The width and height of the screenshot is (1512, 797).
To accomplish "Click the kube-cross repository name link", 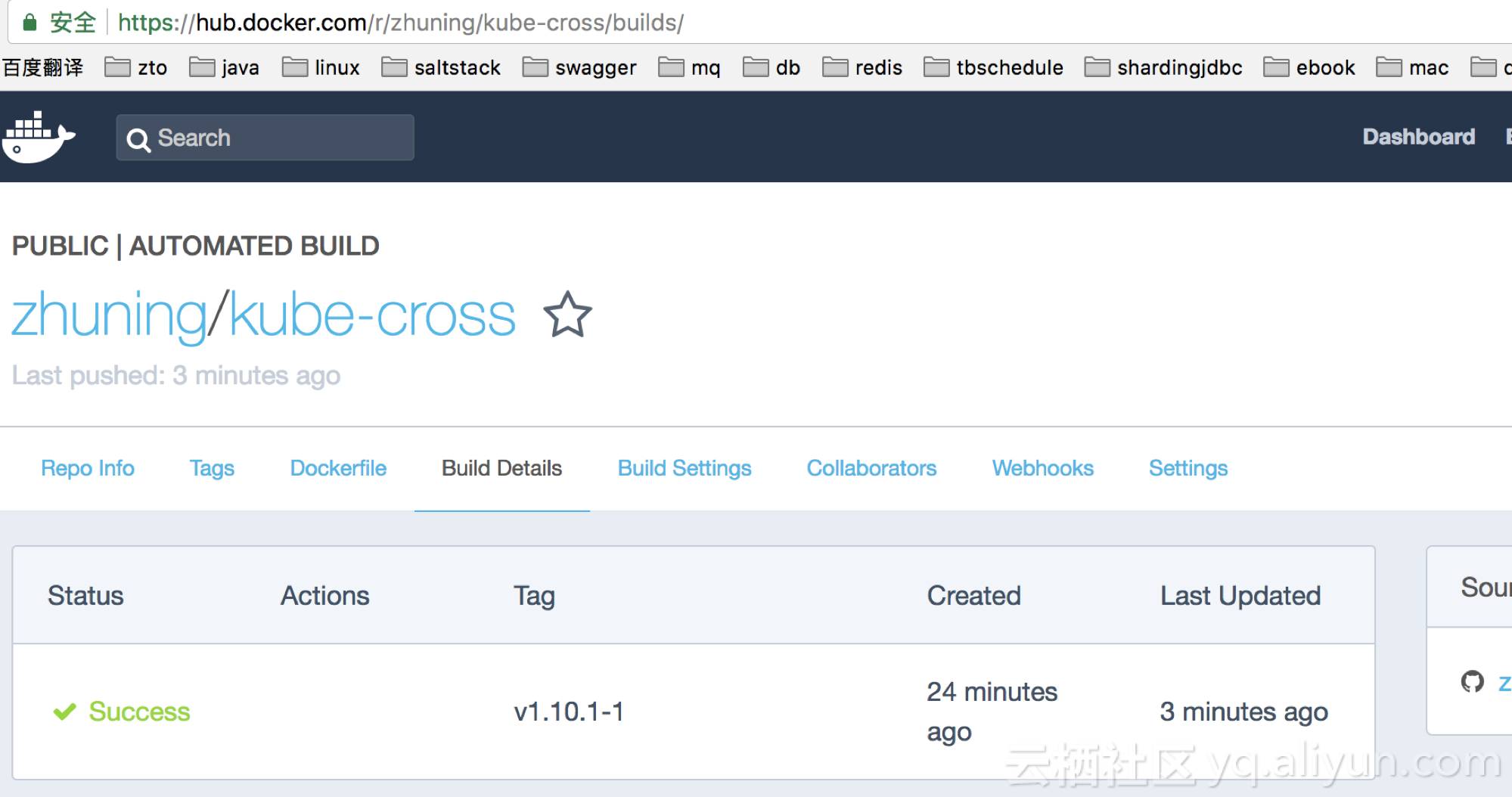I will point(372,315).
